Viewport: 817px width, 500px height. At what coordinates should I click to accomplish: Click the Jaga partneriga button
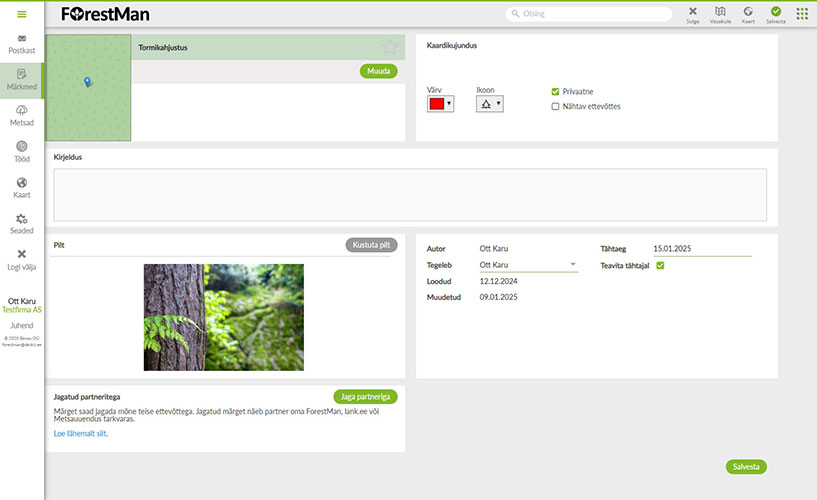[x=364, y=397]
